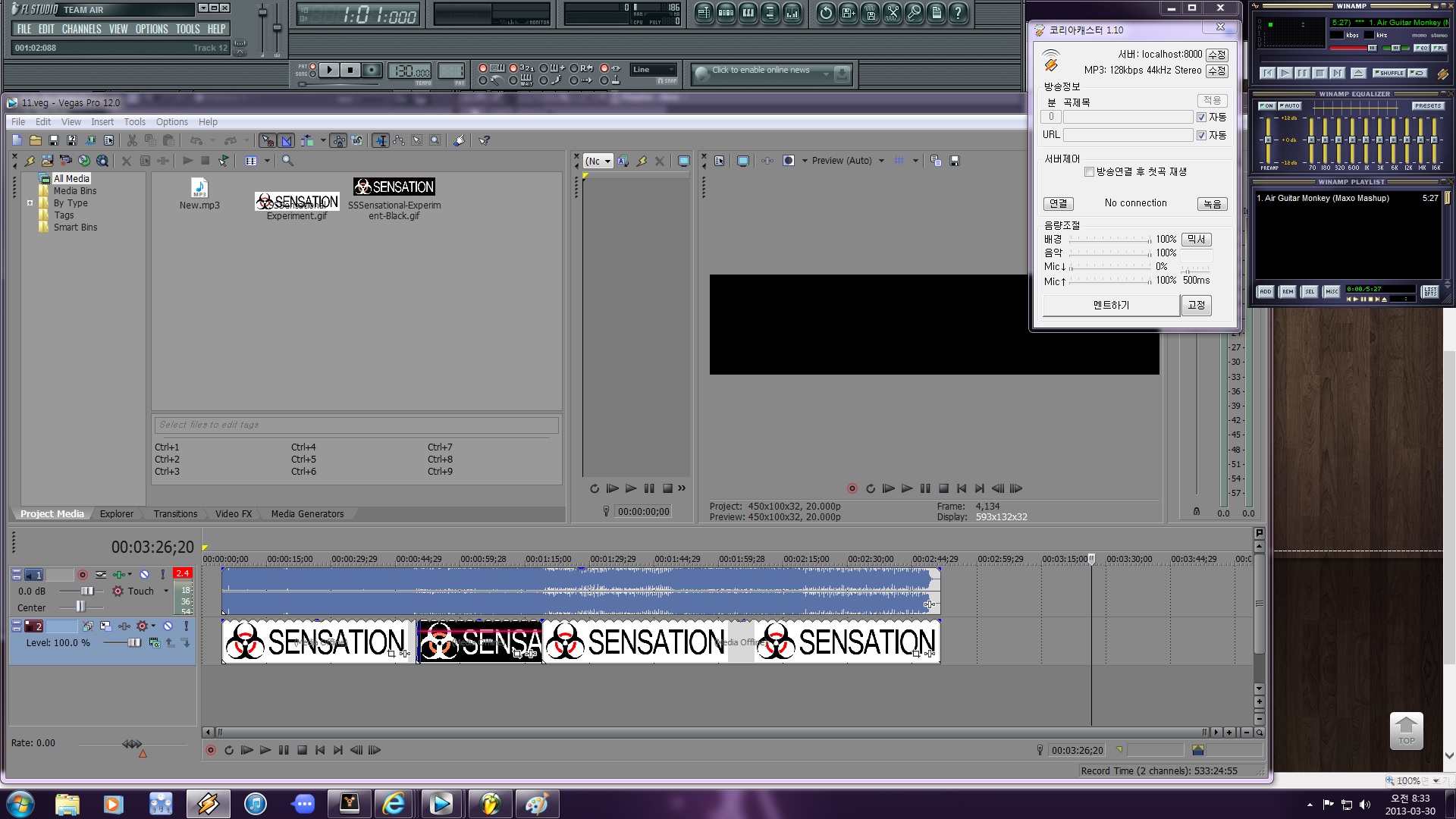Click FL Studio save new version button

pos(848,12)
